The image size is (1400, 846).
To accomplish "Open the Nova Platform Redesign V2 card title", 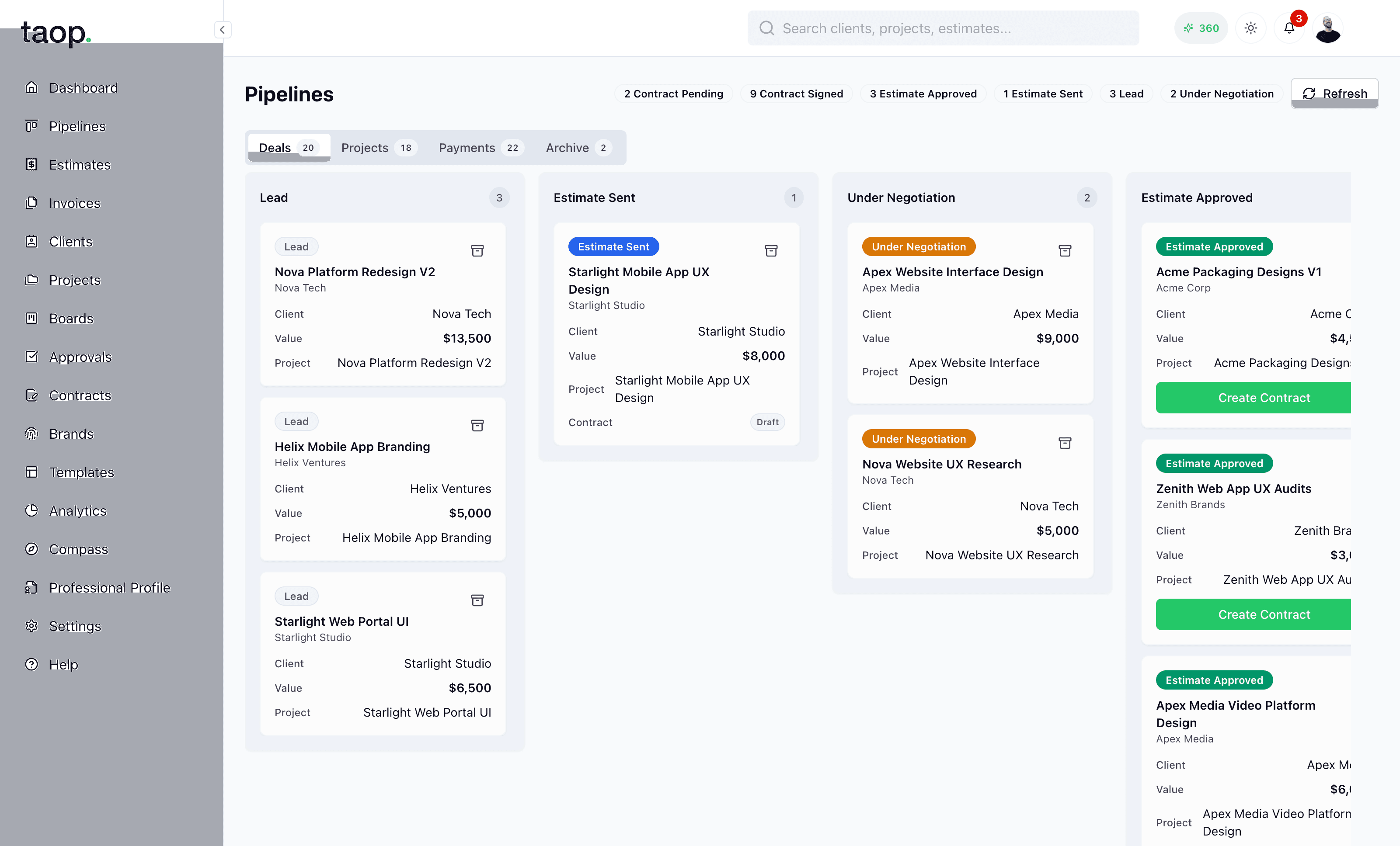I will click(355, 271).
